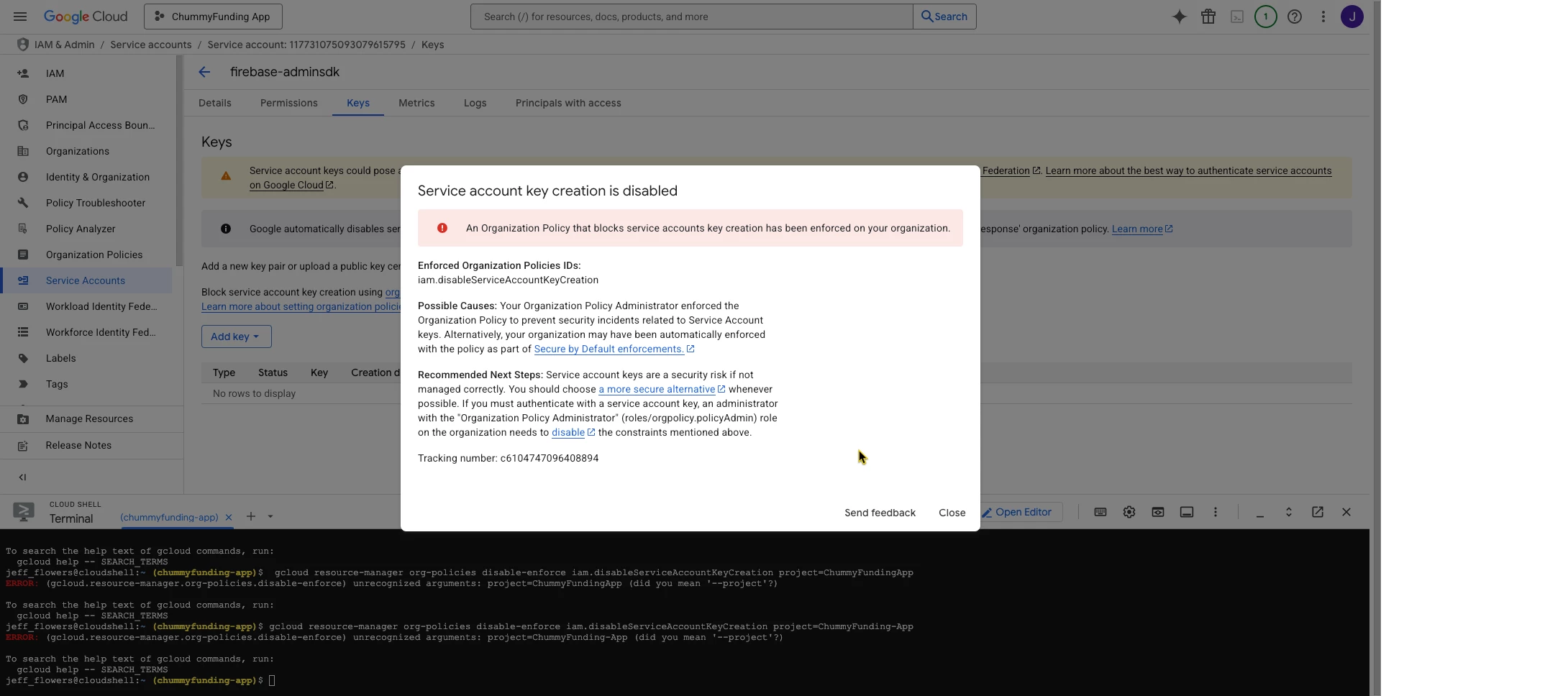Open the Add key dropdown
This screenshot has height=696, width=1568.
tap(236, 336)
